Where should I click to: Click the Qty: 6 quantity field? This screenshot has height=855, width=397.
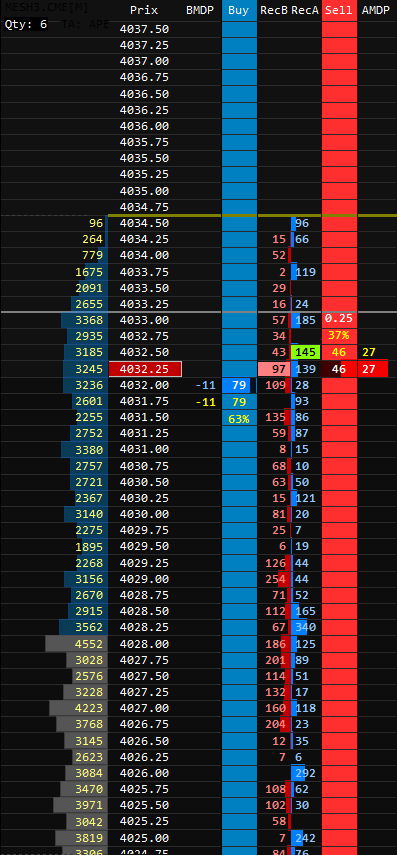[x=26, y=24]
